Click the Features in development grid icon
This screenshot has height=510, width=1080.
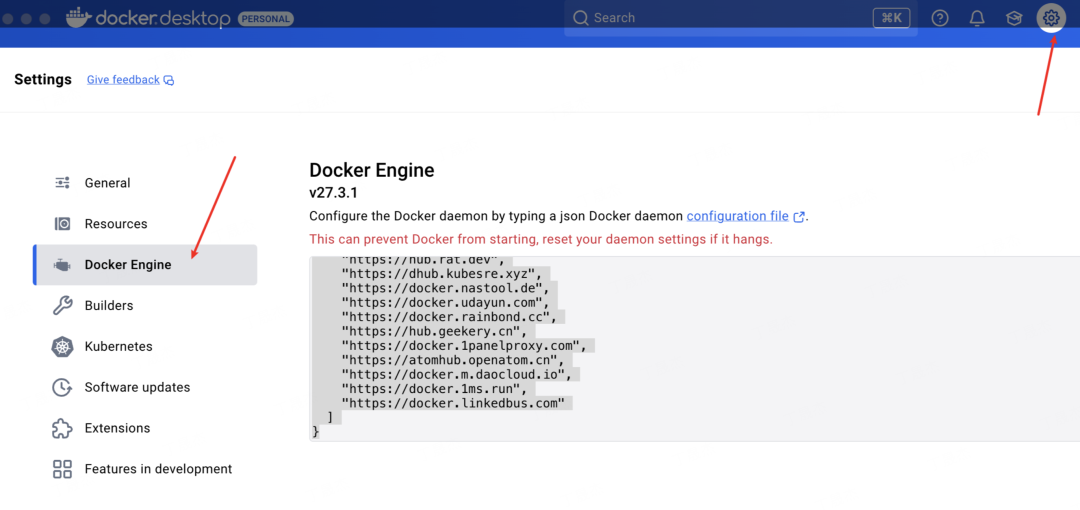point(63,469)
